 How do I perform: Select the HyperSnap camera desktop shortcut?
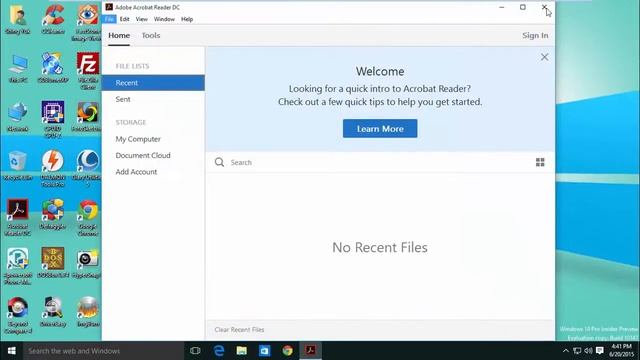tap(87, 262)
